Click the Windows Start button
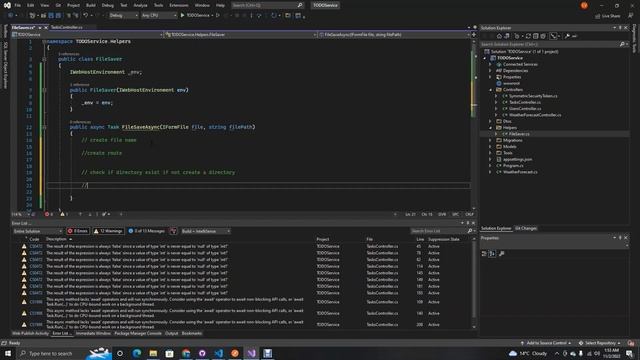This screenshot has width=640, height=360. (8, 353)
